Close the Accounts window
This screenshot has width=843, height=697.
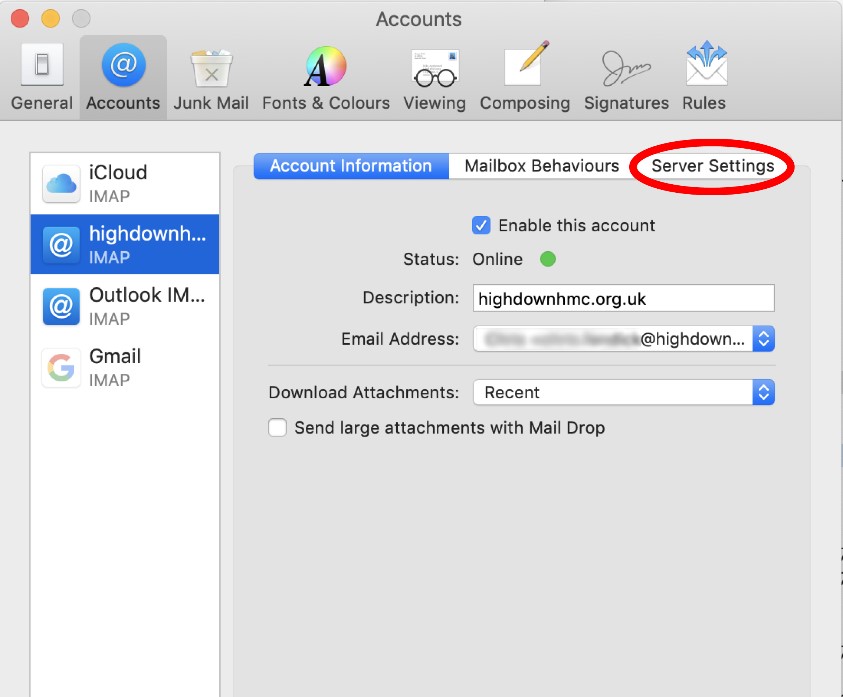click(x=20, y=18)
